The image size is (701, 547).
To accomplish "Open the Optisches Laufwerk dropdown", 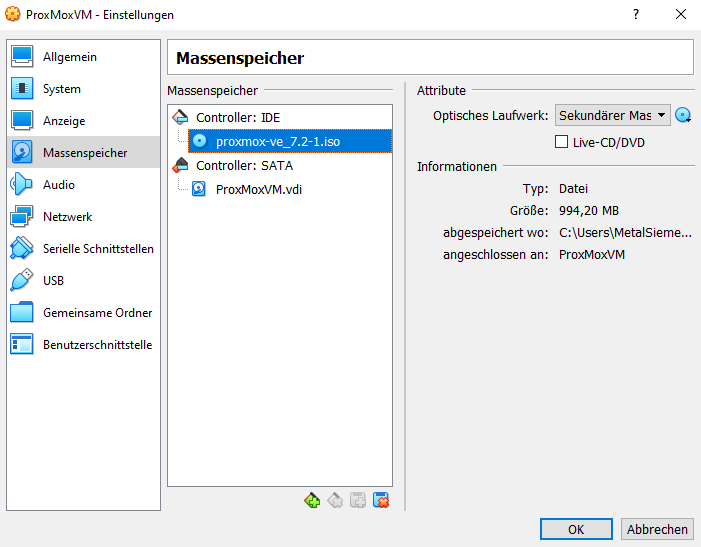I will [x=612, y=115].
